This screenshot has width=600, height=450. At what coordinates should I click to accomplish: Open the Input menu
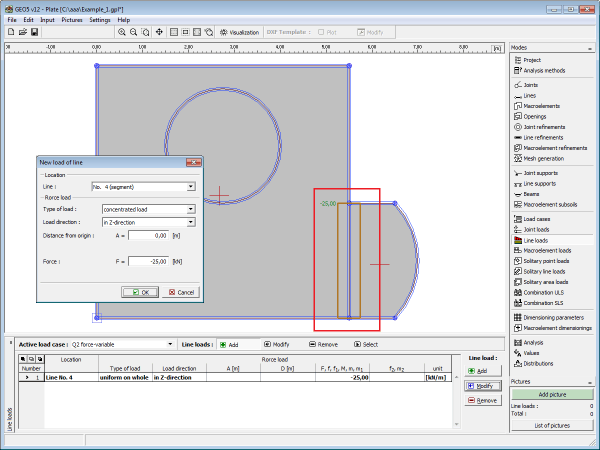[x=47, y=20]
